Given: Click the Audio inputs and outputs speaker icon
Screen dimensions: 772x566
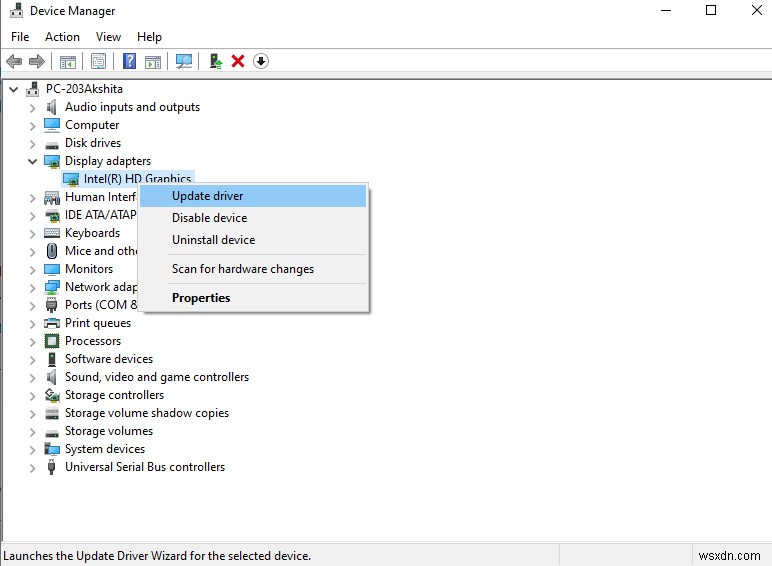Looking at the screenshot, I should pos(51,107).
